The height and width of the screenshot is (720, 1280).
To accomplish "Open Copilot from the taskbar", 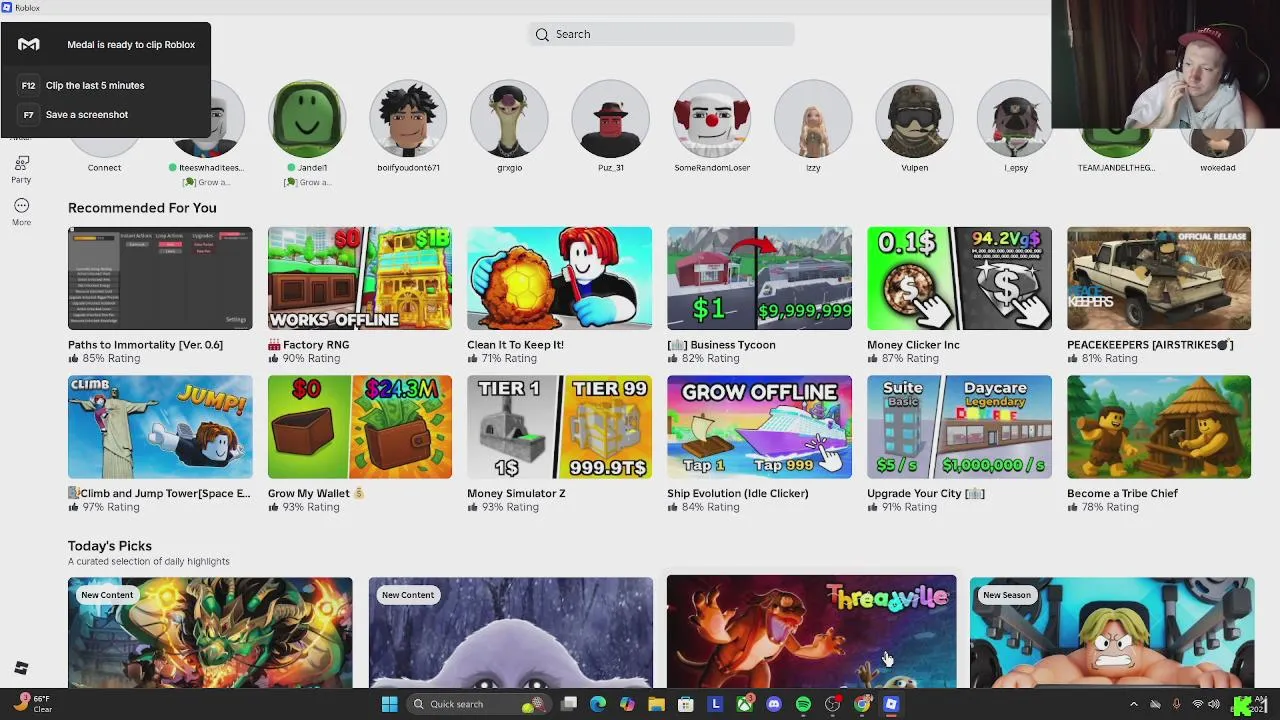I will pyautogui.click(x=627, y=704).
